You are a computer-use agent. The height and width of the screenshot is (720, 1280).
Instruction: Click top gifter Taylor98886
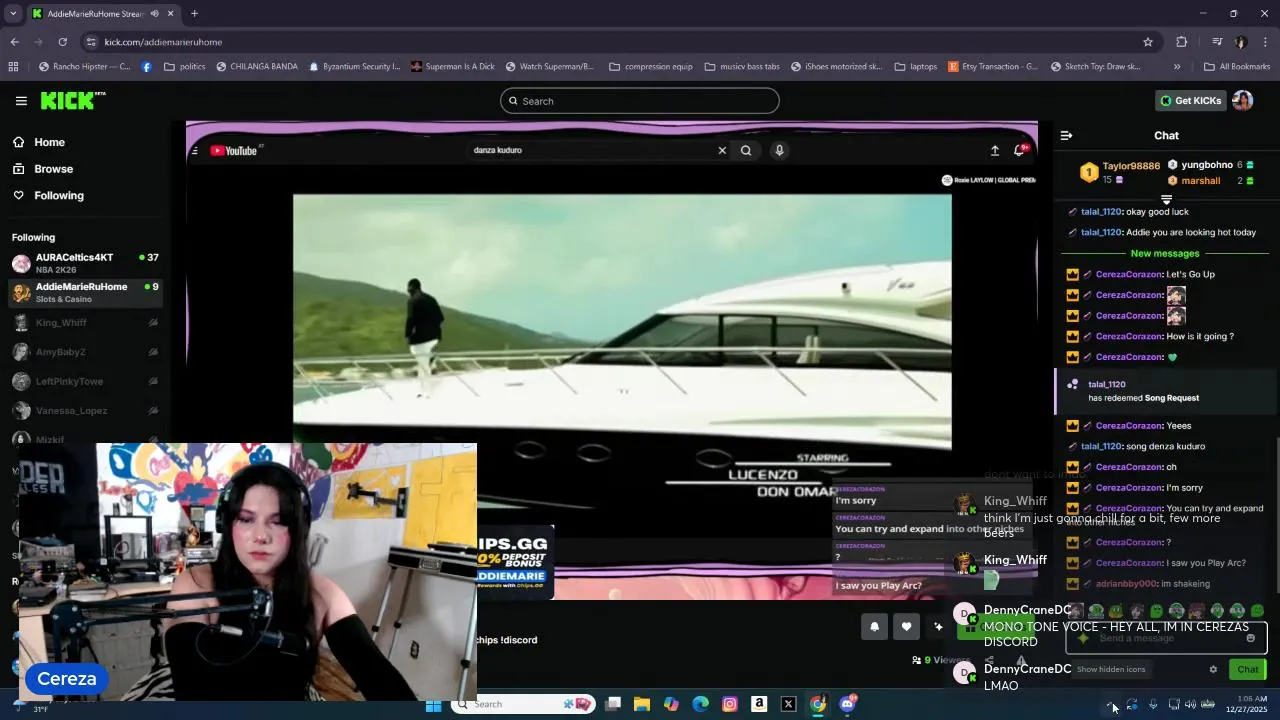click(1131, 166)
